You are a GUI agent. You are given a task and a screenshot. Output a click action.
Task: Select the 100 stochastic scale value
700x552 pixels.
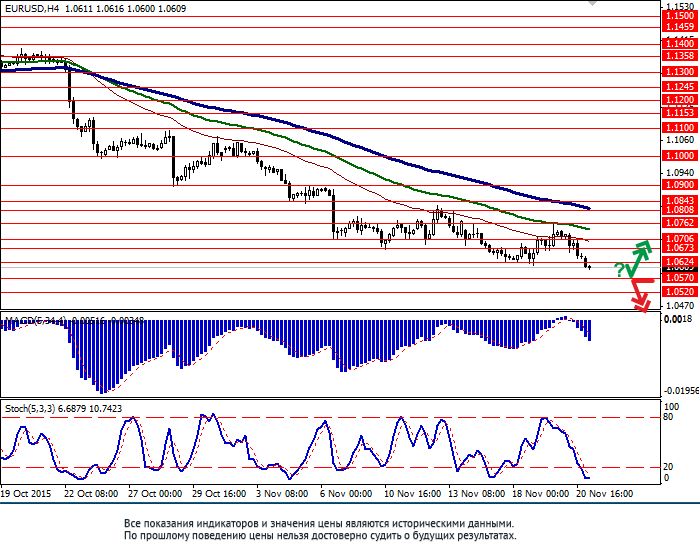click(672, 407)
